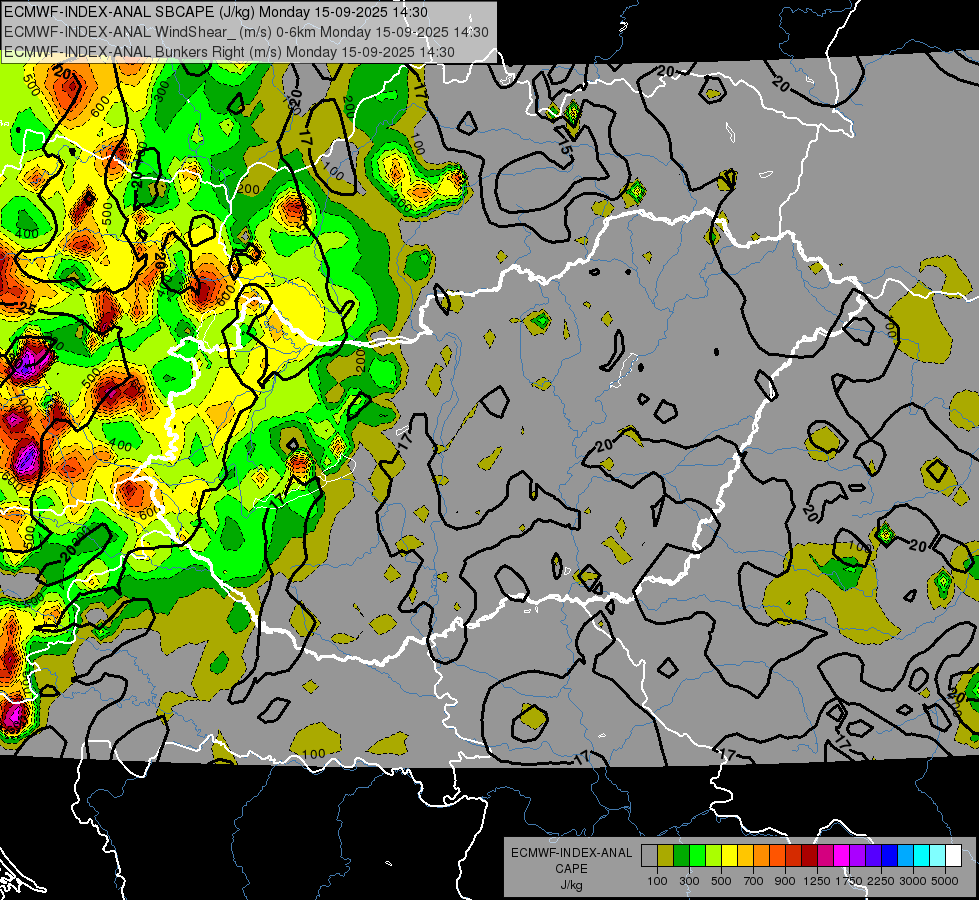
Task: Select the Bunkers Right (m/s) title line
Action: click(x=229, y=52)
